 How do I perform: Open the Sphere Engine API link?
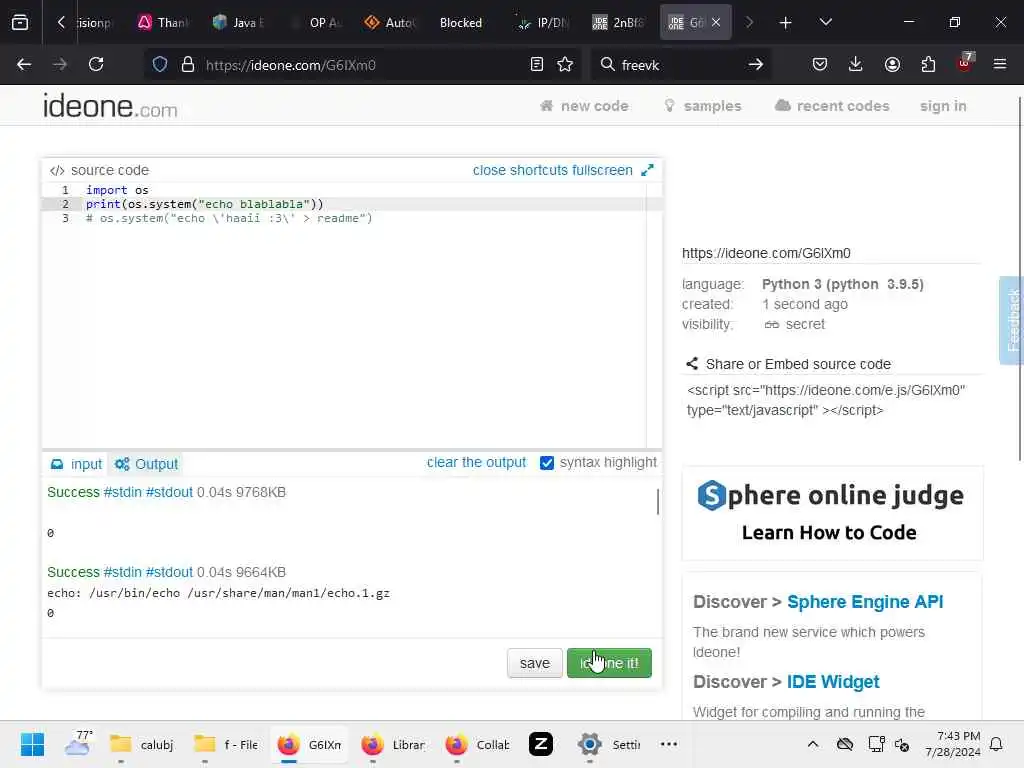865,601
